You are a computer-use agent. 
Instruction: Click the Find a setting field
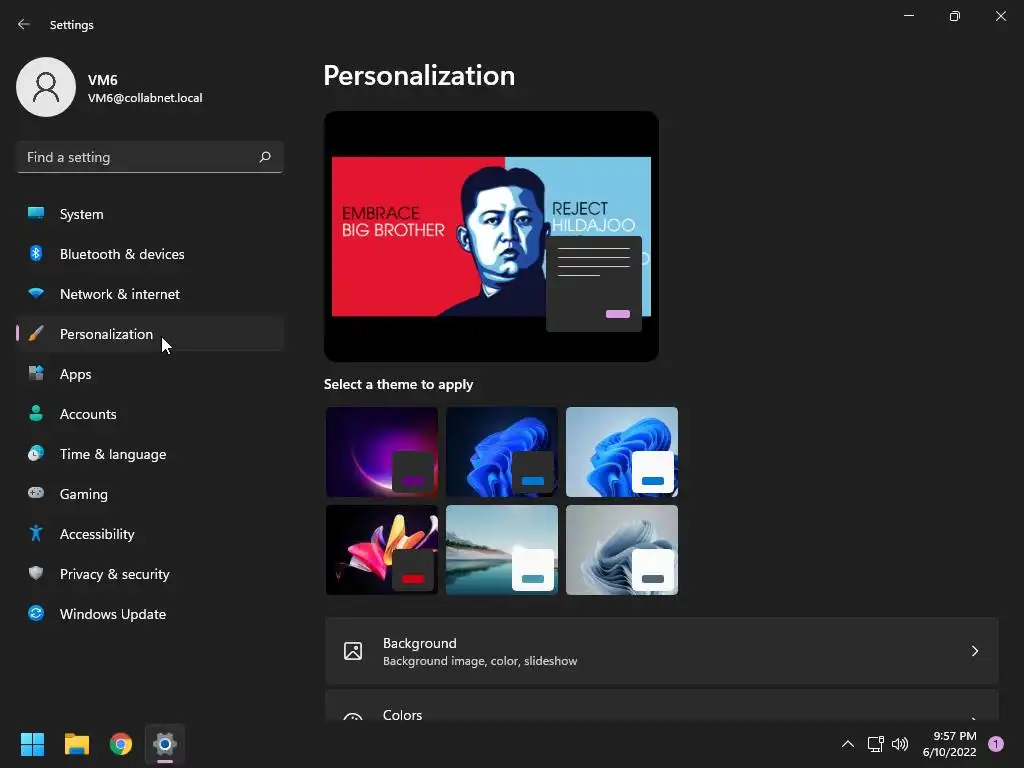tap(150, 157)
